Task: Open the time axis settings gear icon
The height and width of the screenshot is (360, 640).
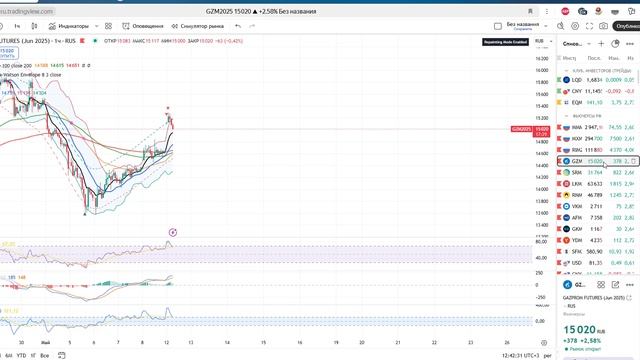Action: pos(544,343)
